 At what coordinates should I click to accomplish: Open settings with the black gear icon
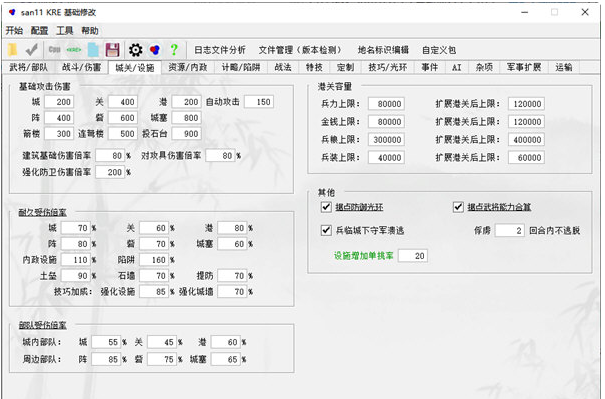point(135,50)
